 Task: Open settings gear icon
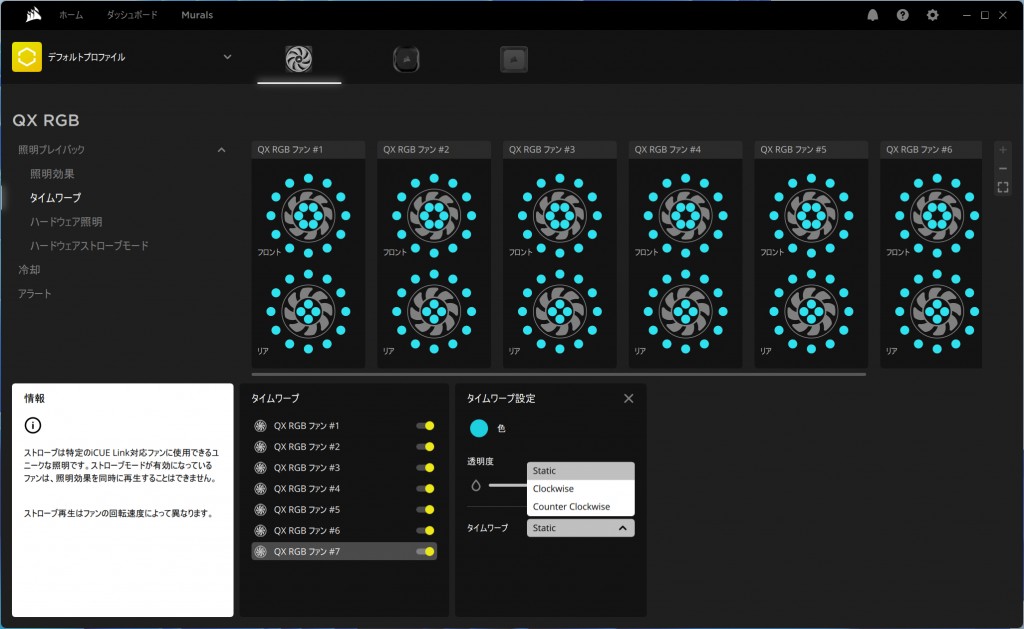pos(933,15)
